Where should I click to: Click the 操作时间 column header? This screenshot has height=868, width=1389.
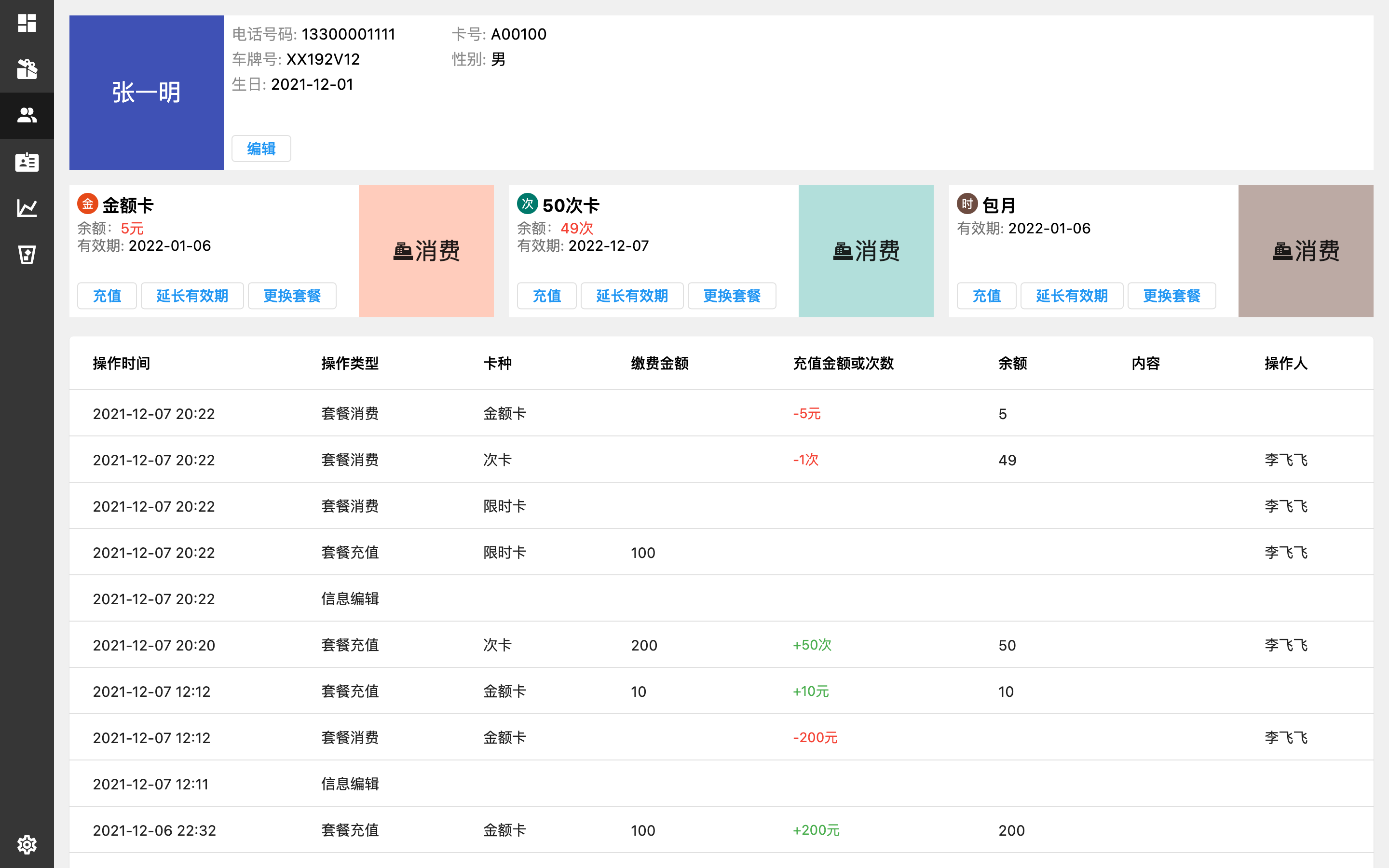[121, 364]
